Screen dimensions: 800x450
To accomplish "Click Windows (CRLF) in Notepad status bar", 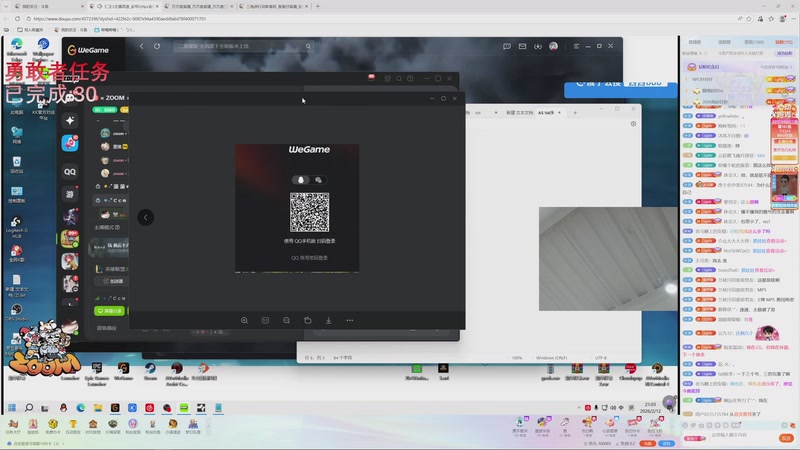I will click(x=552, y=358).
